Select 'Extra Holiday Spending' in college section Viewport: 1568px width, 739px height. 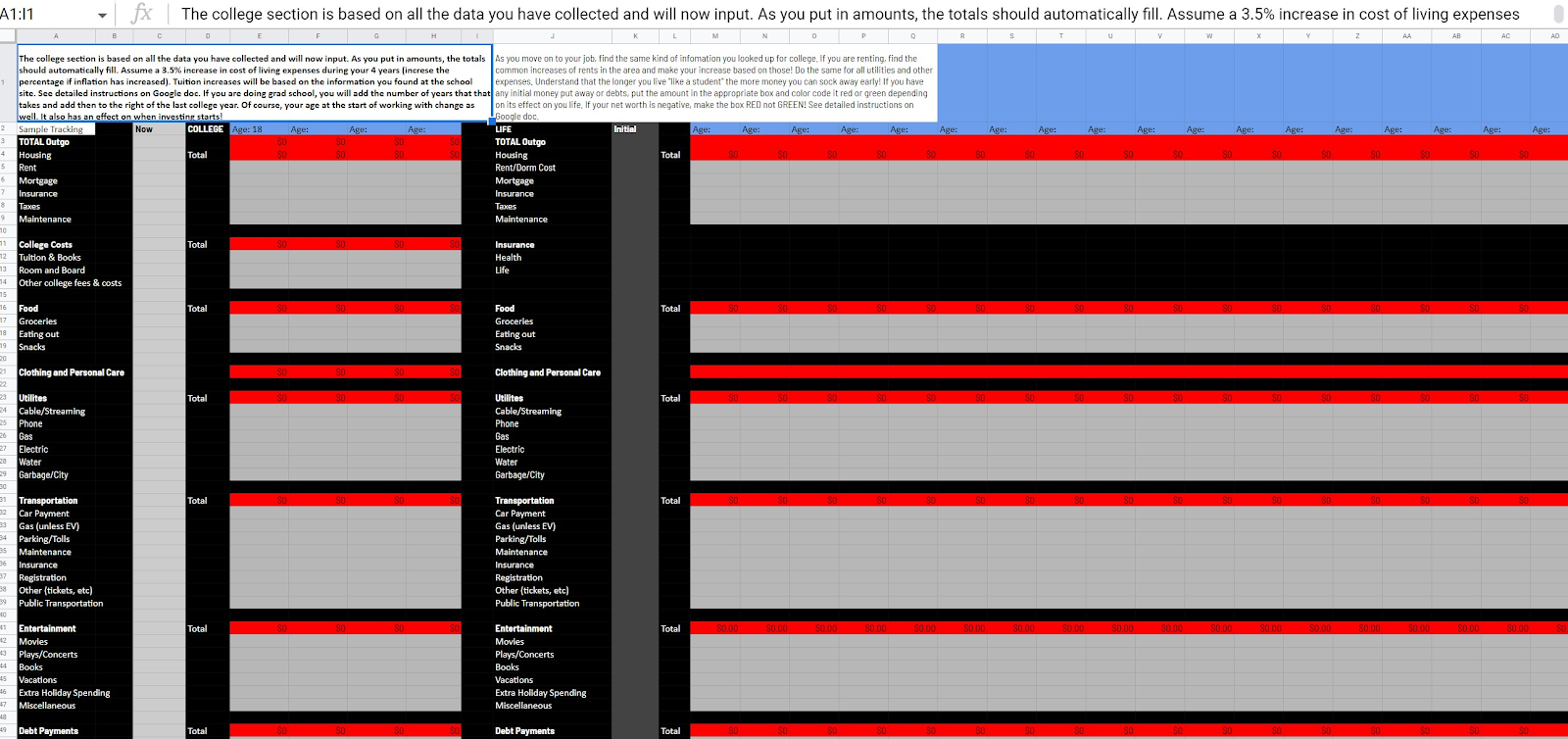65,693
